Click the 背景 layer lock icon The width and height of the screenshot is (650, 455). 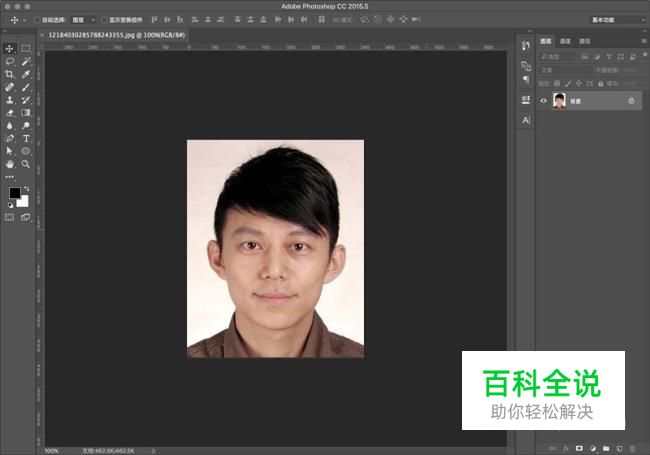pos(631,101)
